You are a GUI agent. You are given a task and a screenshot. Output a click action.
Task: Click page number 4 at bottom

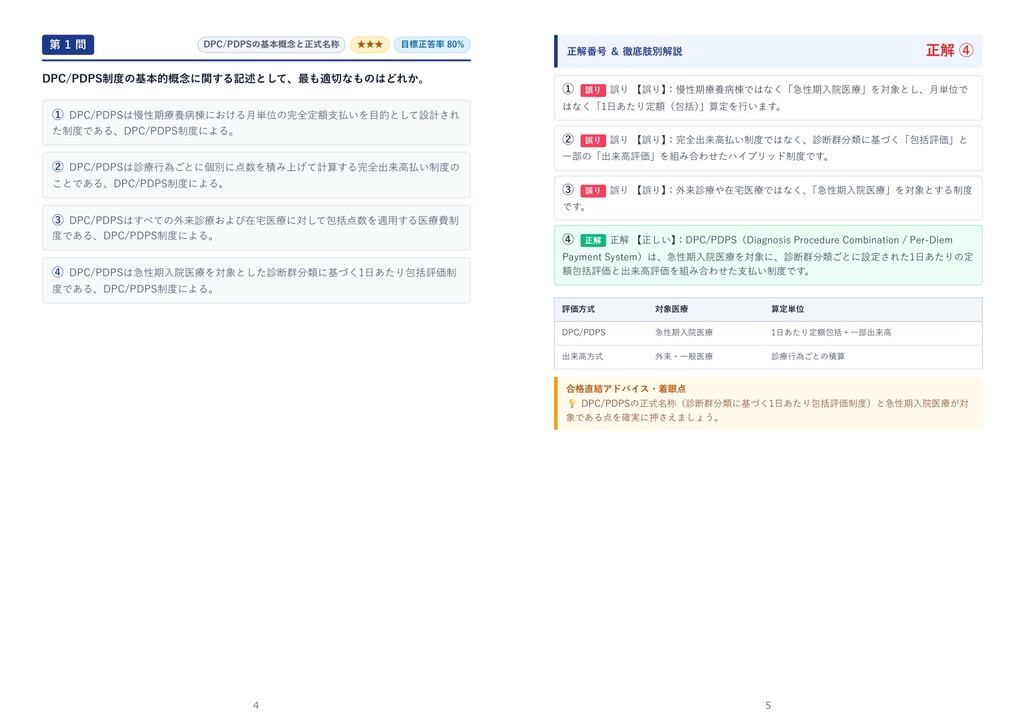tap(256, 705)
